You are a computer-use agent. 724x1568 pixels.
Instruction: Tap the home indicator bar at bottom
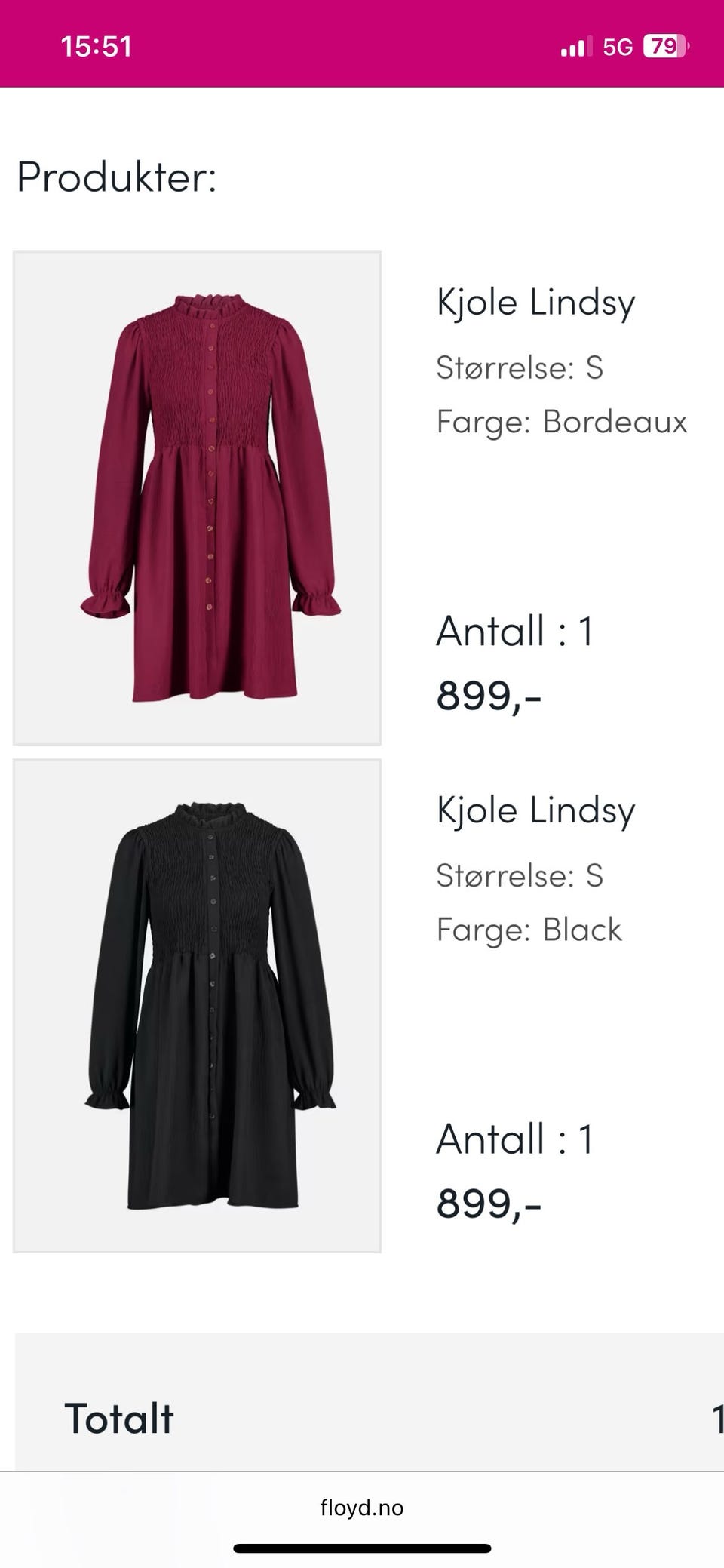(362, 1548)
